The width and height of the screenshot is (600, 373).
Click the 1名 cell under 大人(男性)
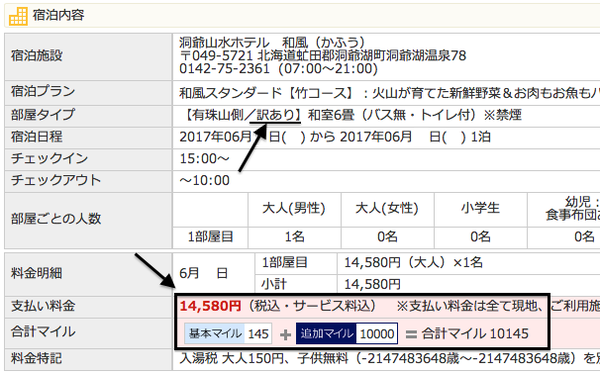point(294,237)
